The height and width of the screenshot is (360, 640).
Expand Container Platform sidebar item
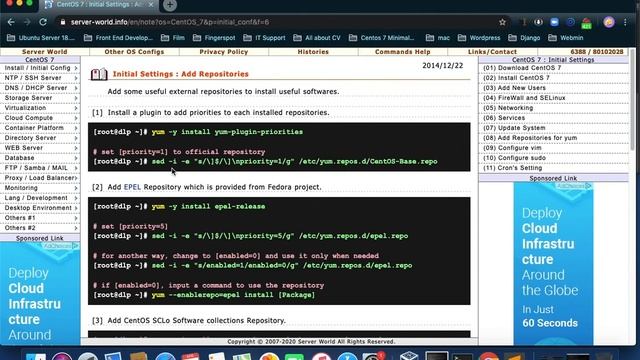[x=40, y=128]
